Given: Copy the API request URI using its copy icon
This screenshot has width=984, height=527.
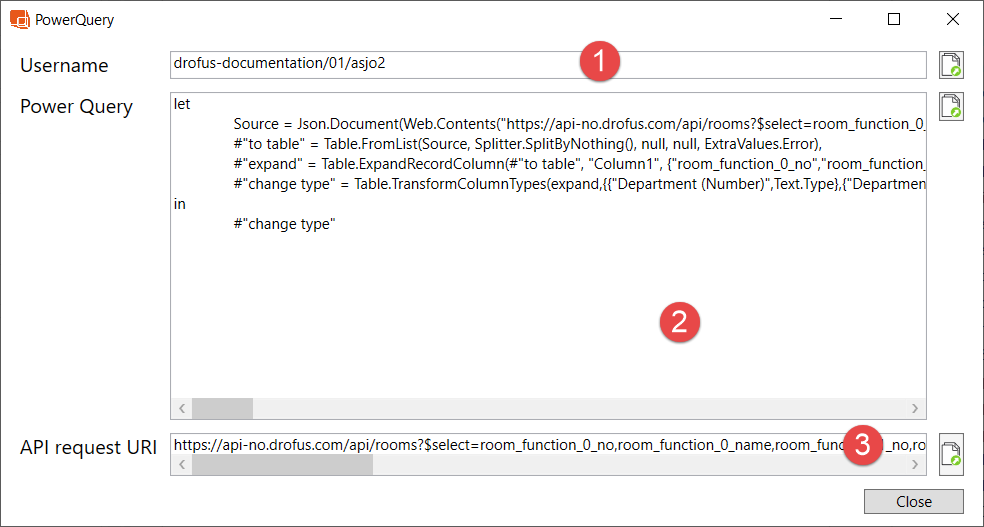Looking at the screenshot, I should [x=950, y=452].
